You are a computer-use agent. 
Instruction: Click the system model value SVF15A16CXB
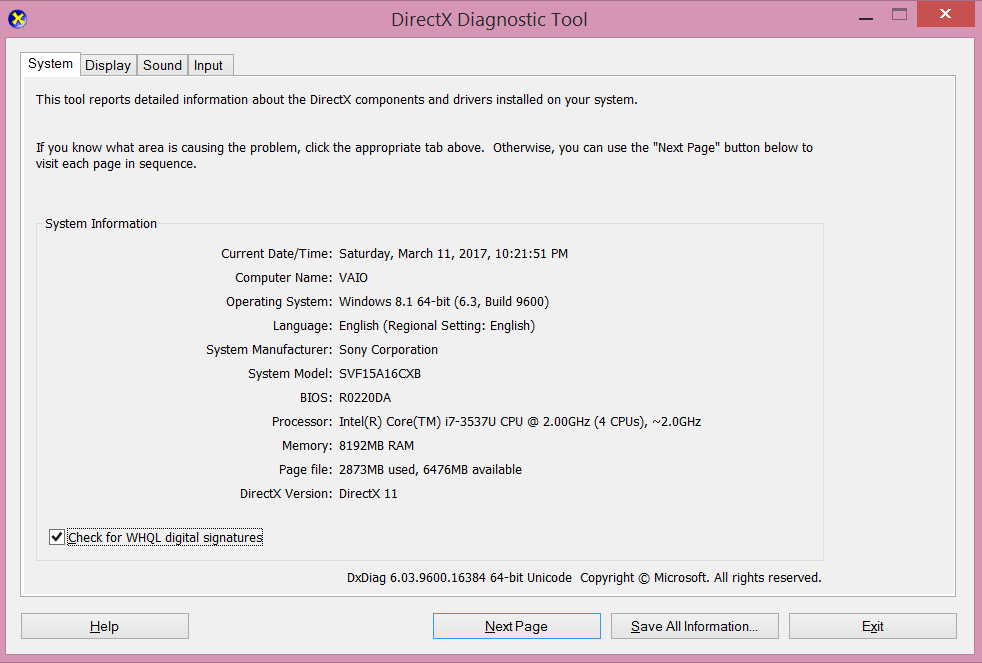tap(380, 374)
